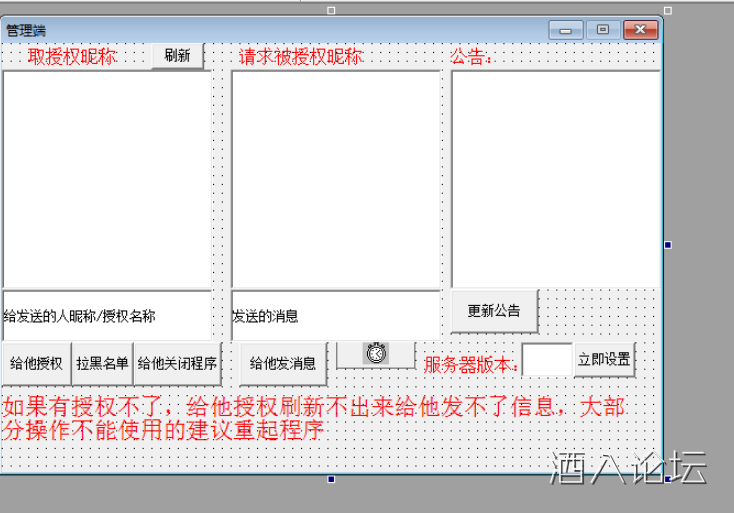Click the 发送的消息 text field
This screenshot has height=513, width=734.
coord(336,316)
